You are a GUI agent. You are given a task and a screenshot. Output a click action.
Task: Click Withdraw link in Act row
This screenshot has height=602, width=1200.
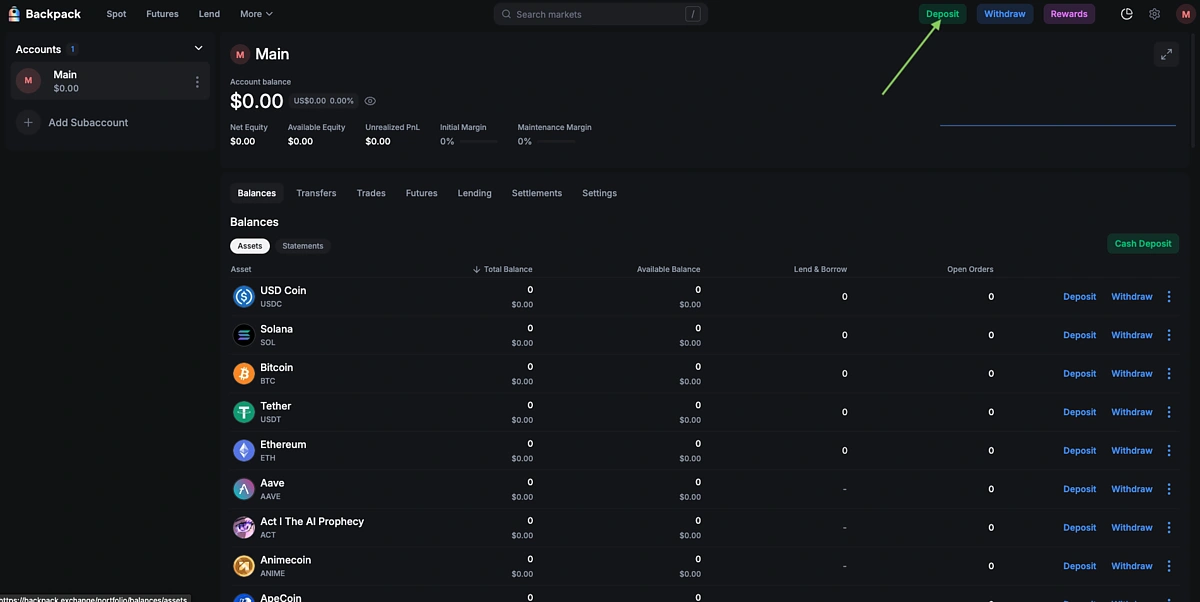tap(1132, 527)
